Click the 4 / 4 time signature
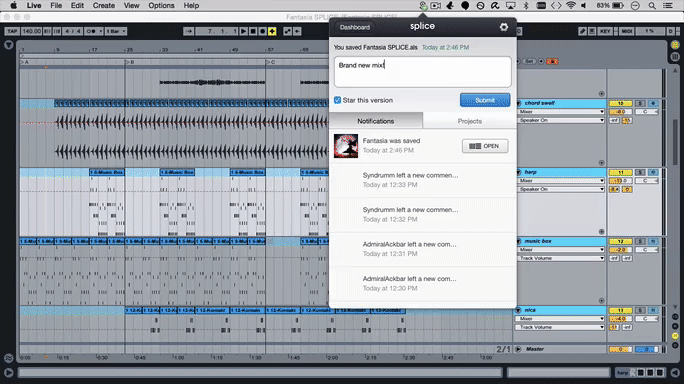684x384 pixels. click(72, 31)
